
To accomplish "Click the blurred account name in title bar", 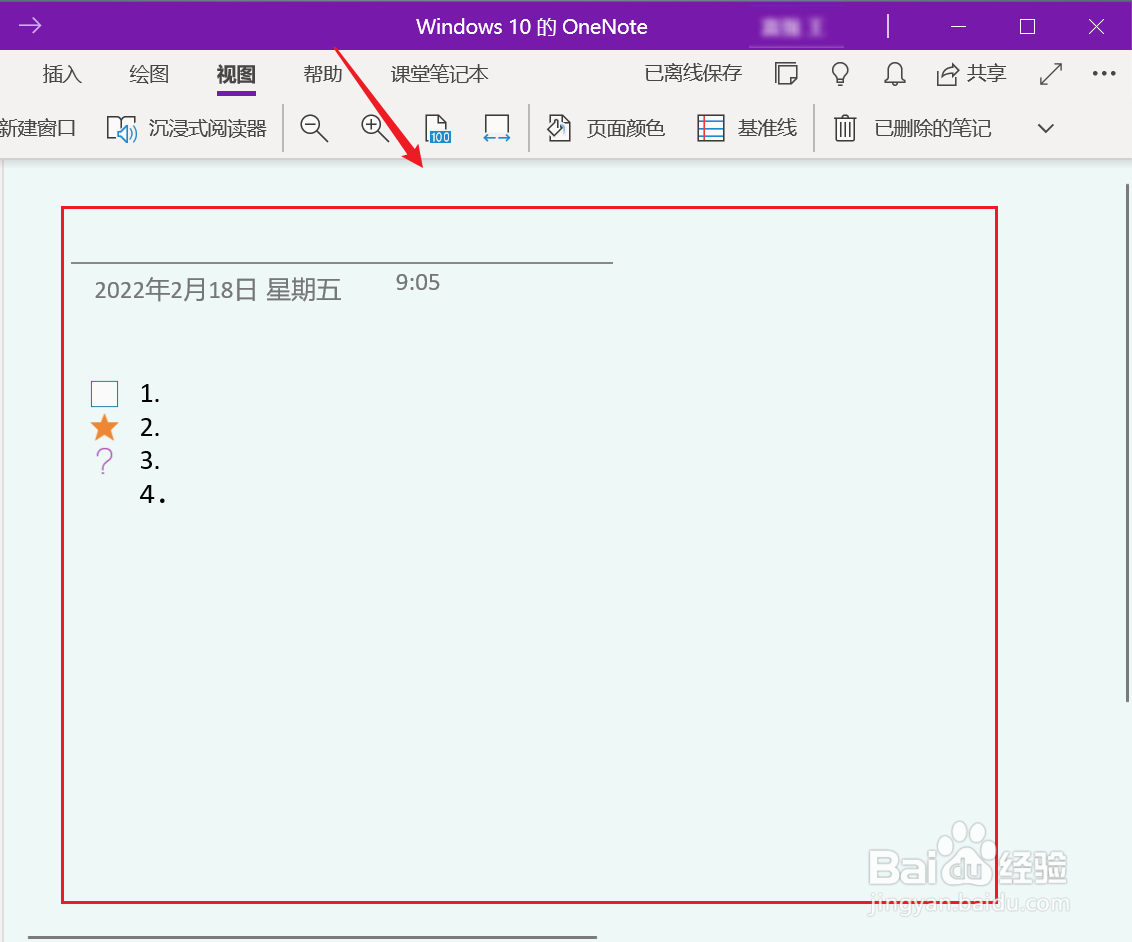I will 793,27.
